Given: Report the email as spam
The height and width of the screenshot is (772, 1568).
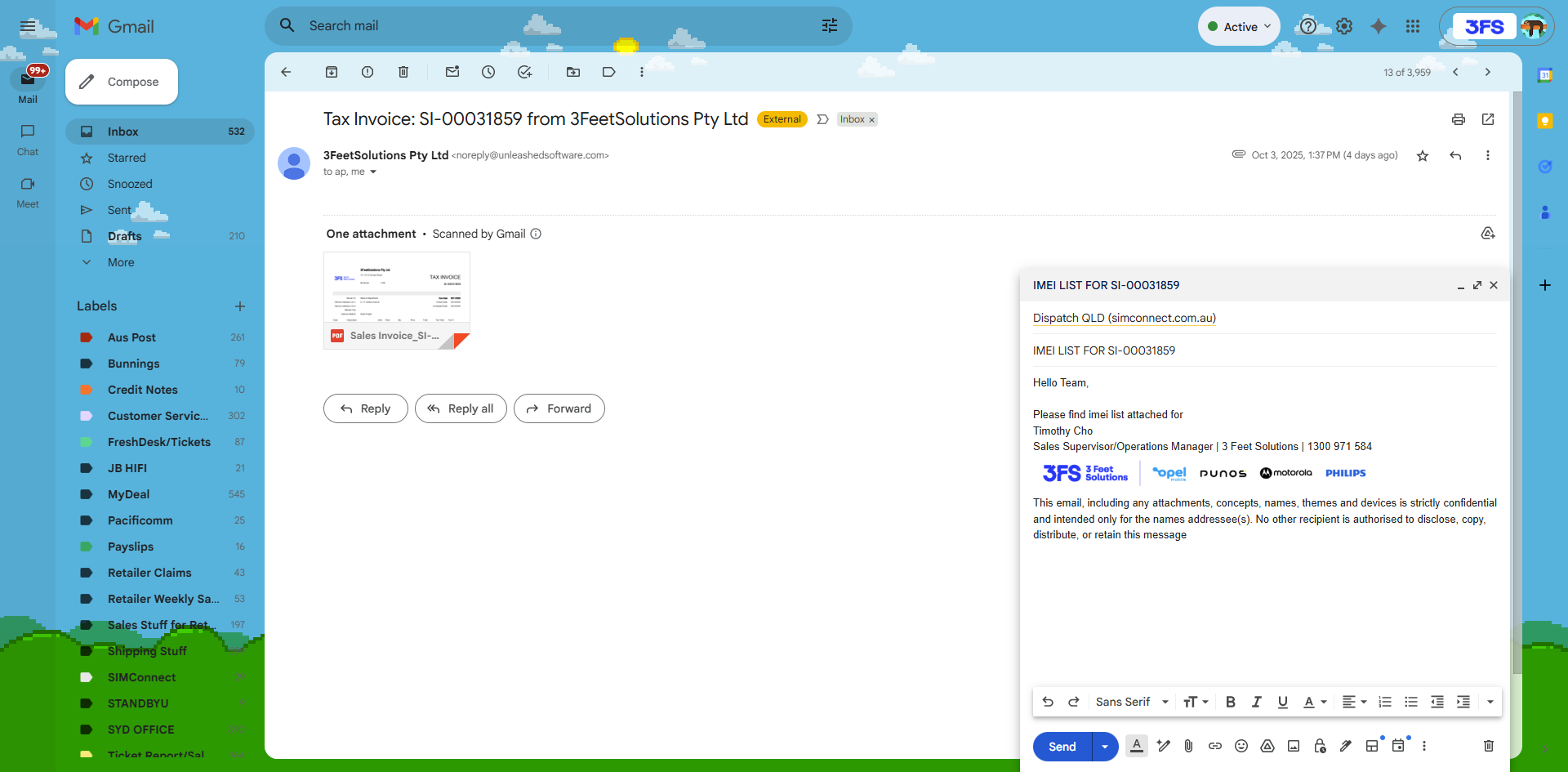Looking at the screenshot, I should click(x=367, y=72).
